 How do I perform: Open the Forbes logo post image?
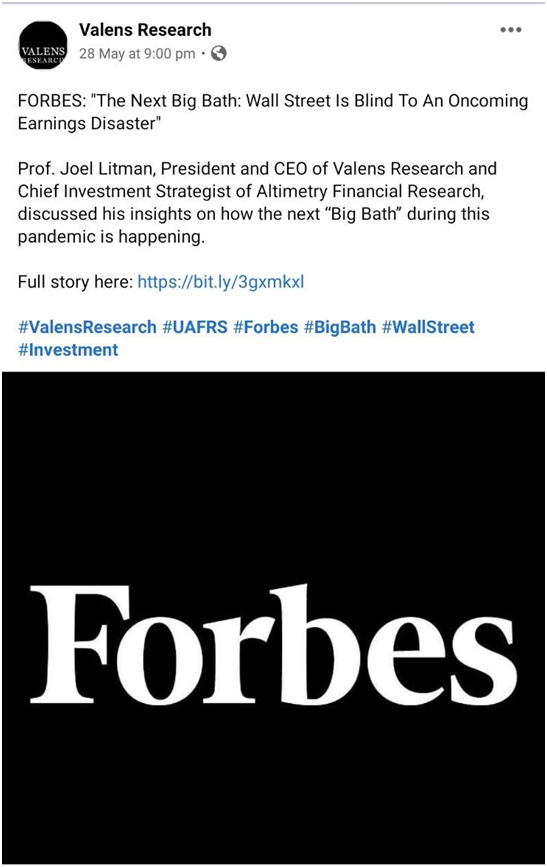click(x=273, y=618)
